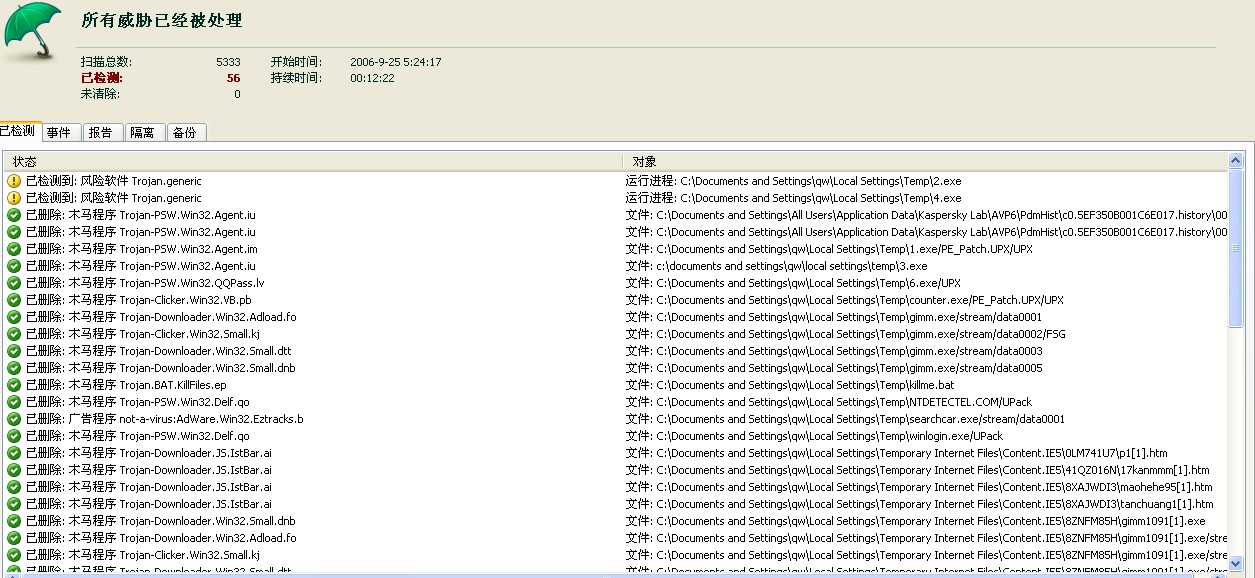Select path Temp\winlogin.exe/UPack
The width and height of the screenshot is (1255, 578).
(x=814, y=436)
